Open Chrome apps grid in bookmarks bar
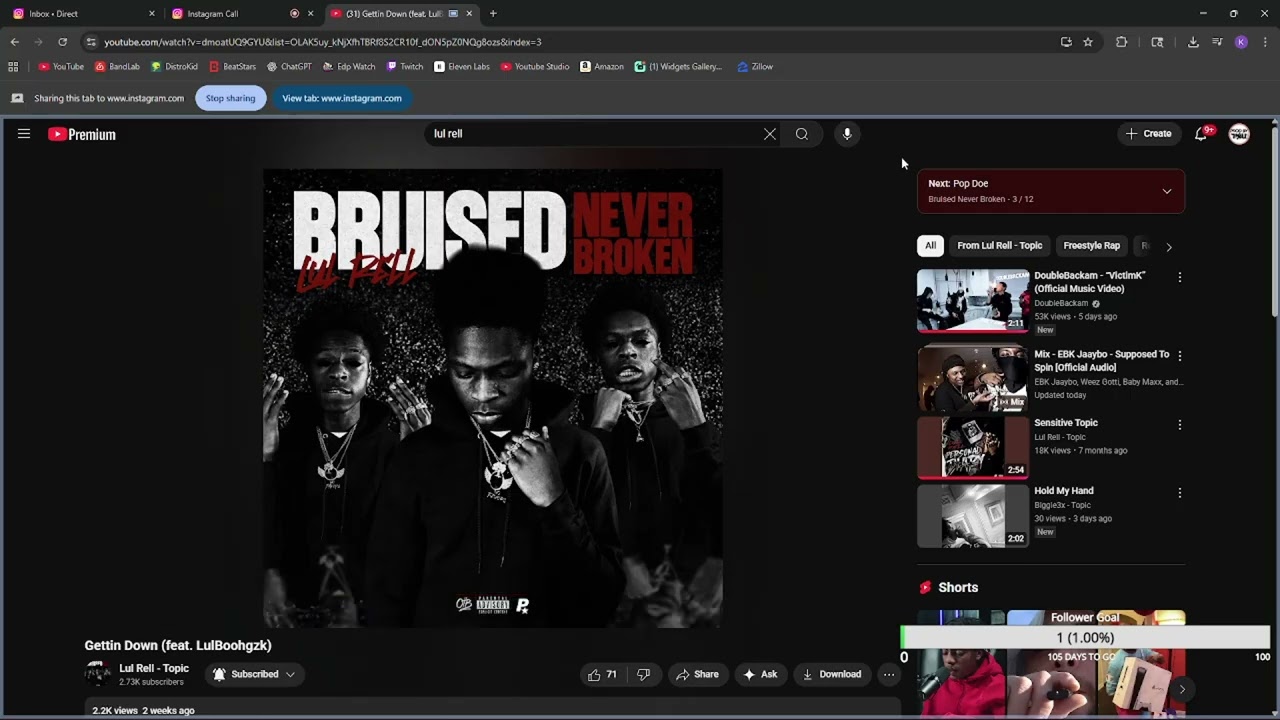The height and width of the screenshot is (720, 1280). pyautogui.click(x=13, y=67)
